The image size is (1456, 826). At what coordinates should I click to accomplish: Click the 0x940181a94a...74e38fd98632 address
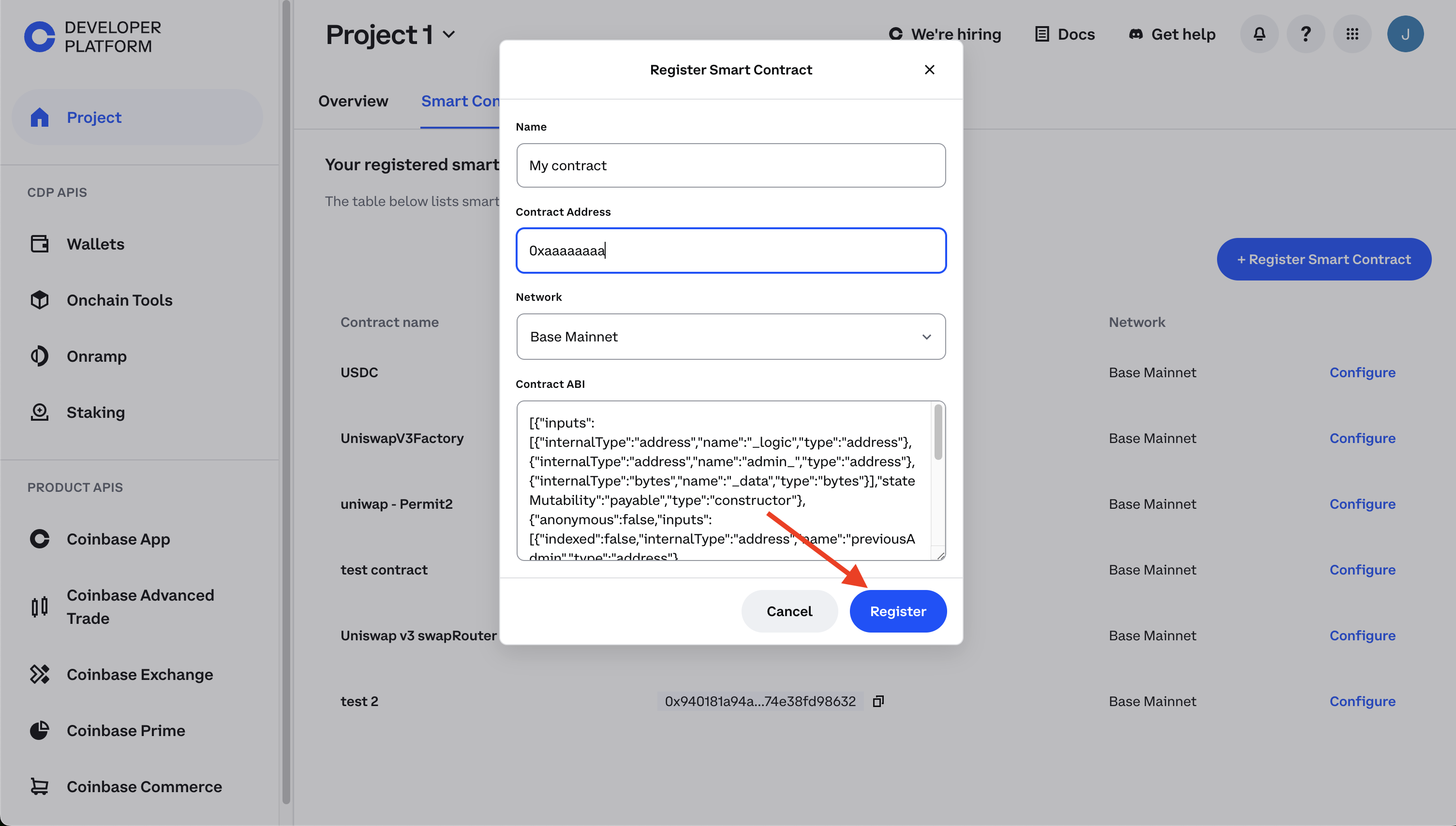pos(760,702)
